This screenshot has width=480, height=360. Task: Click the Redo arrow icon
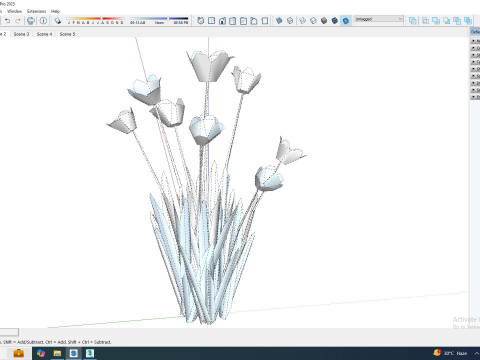click(x=18, y=21)
